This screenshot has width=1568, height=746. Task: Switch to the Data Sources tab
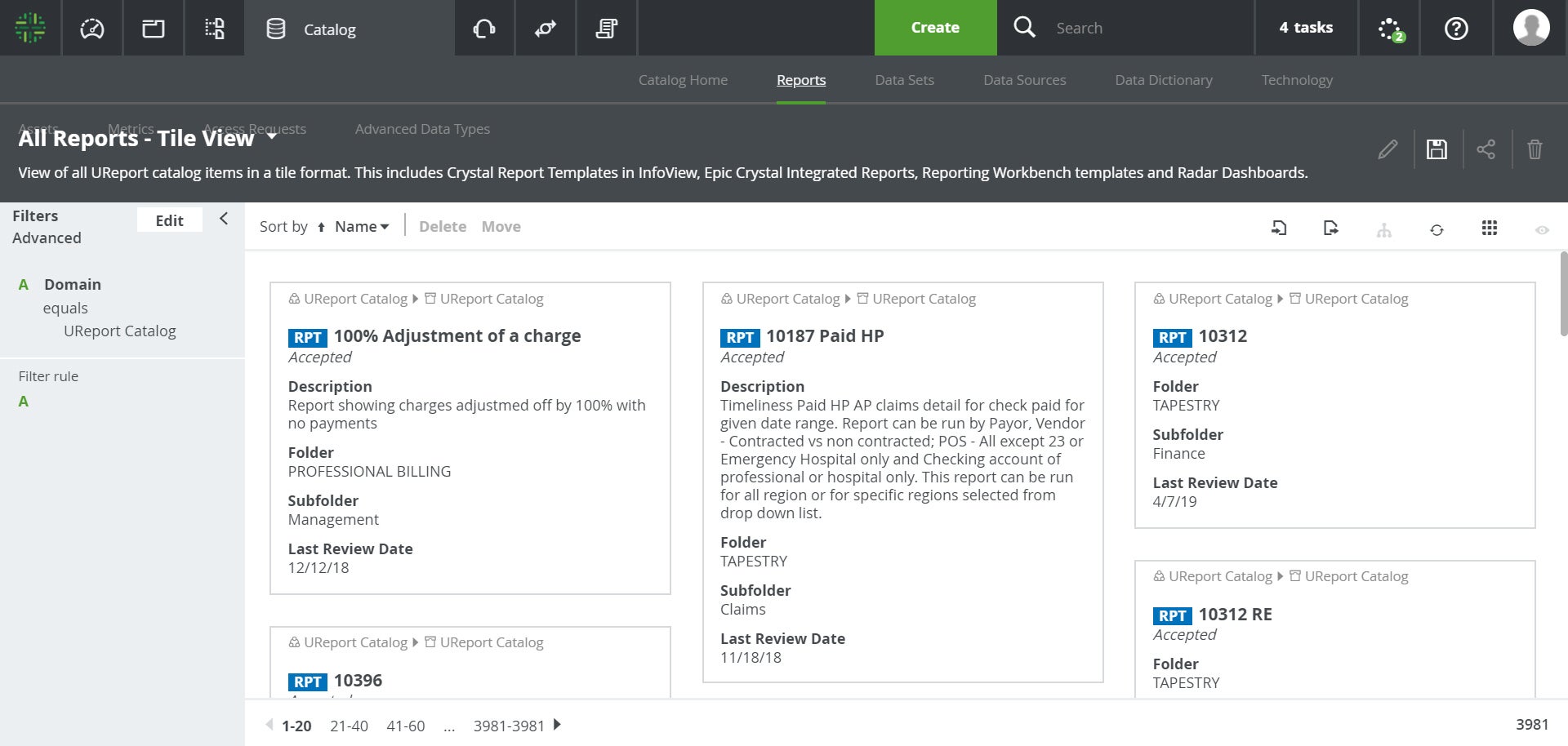point(1024,80)
